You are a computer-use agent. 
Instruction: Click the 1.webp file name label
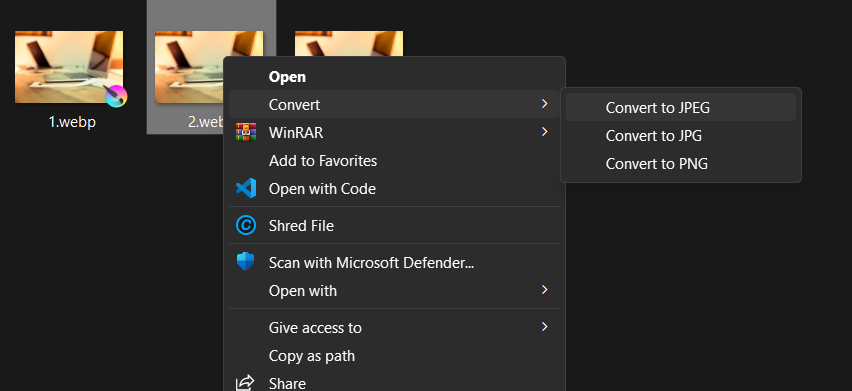pyautogui.click(x=72, y=122)
